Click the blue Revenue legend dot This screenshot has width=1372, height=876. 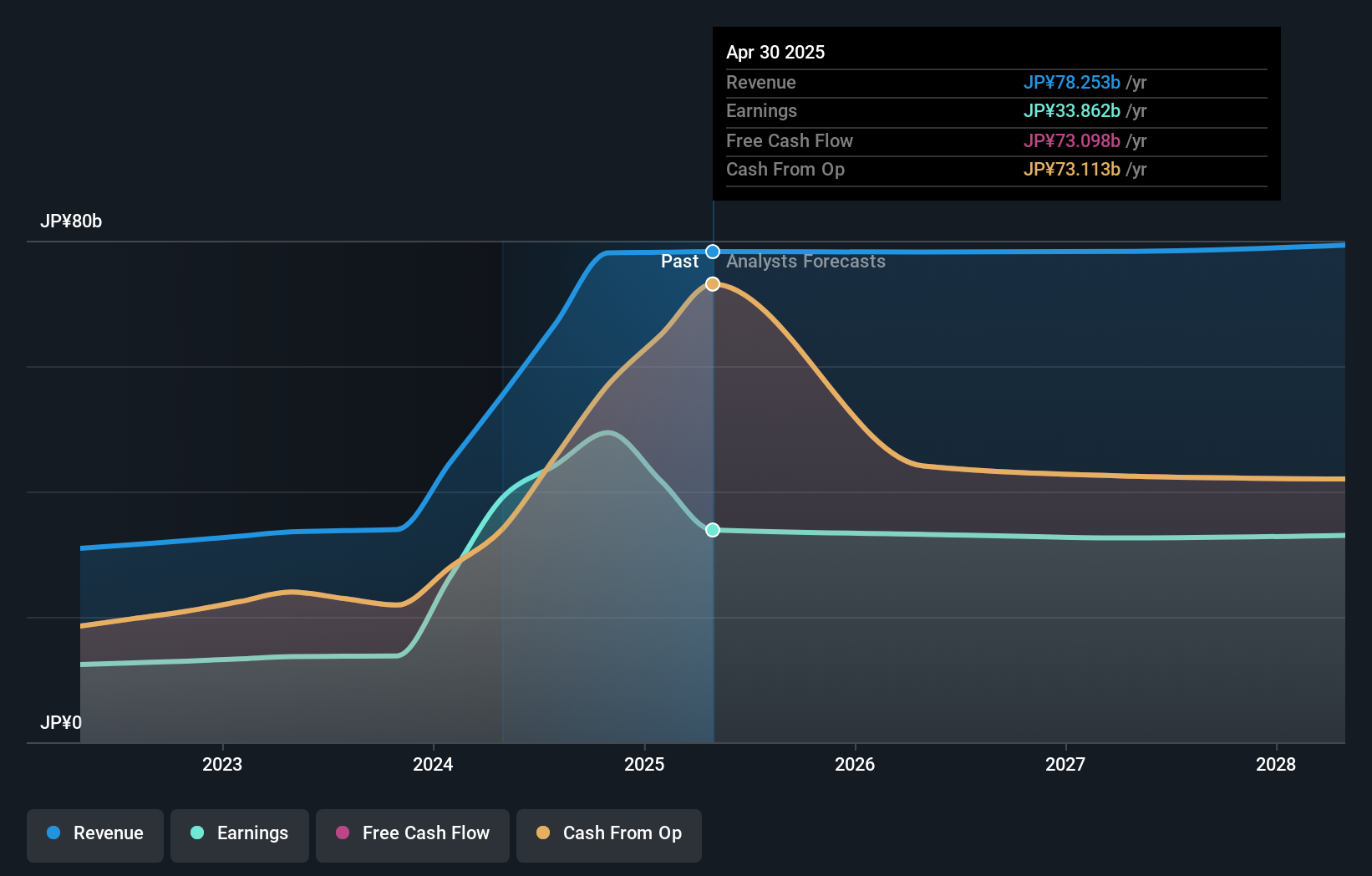pos(54,833)
